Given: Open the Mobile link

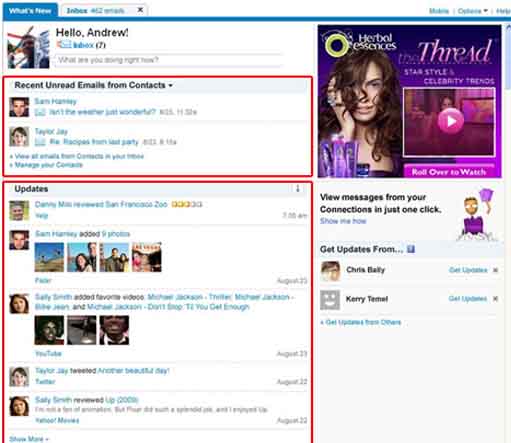Looking at the screenshot, I should (439, 11).
